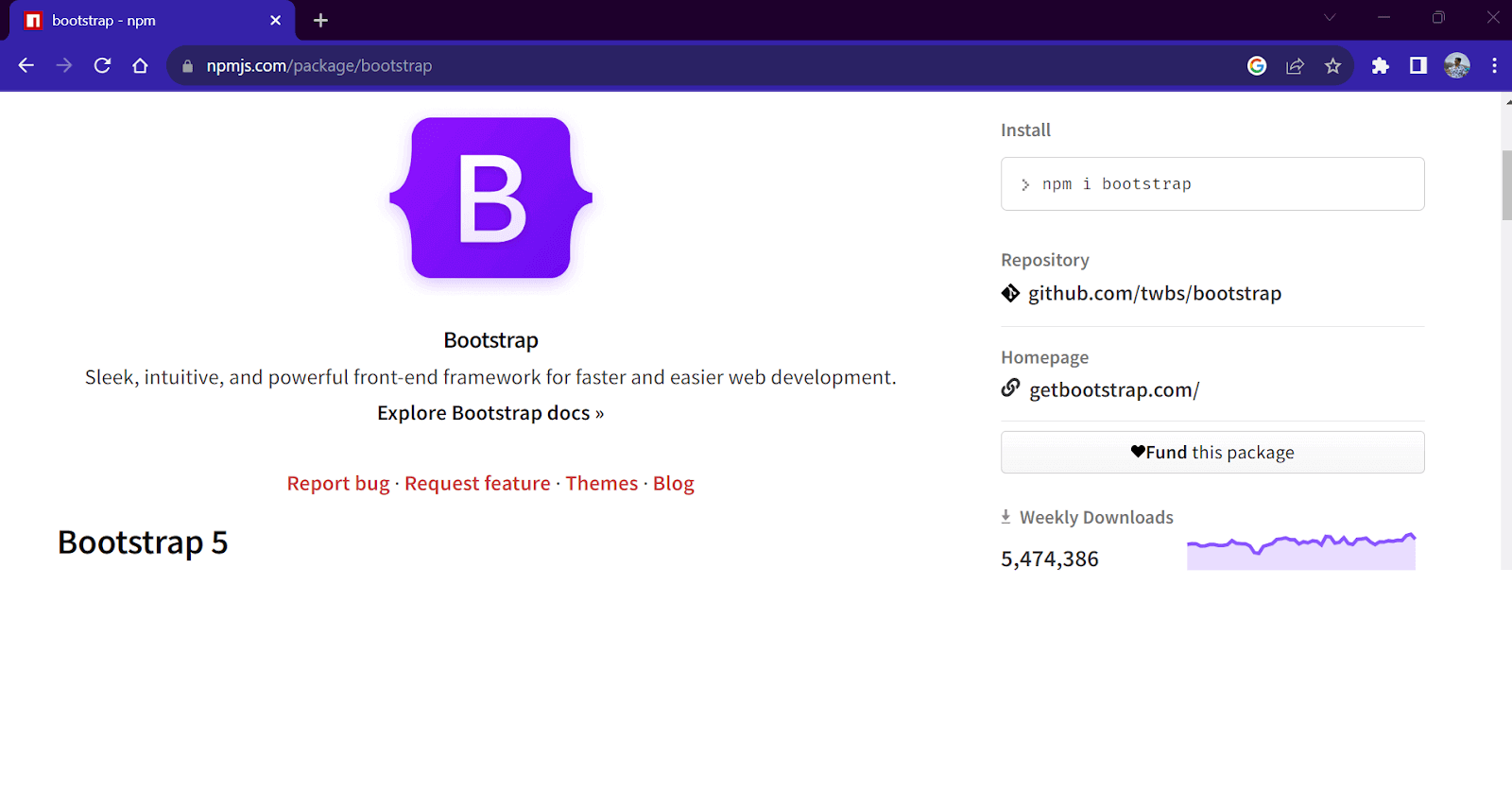
Task: Open a new browser tab
Action: tap(320, 20)
